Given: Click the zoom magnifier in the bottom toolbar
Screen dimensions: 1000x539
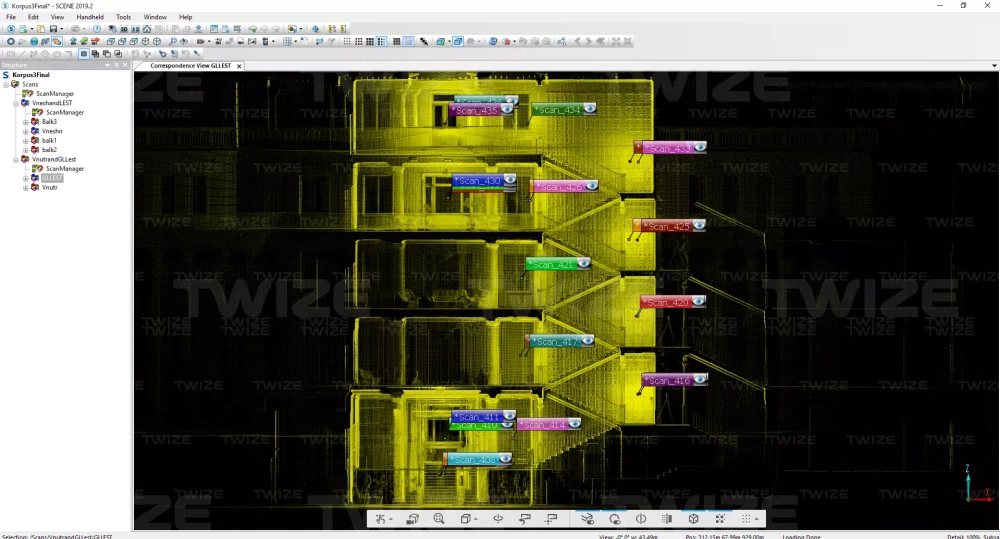Looking at the screenshot, I should pyautogui.click(x=439, y=519).
